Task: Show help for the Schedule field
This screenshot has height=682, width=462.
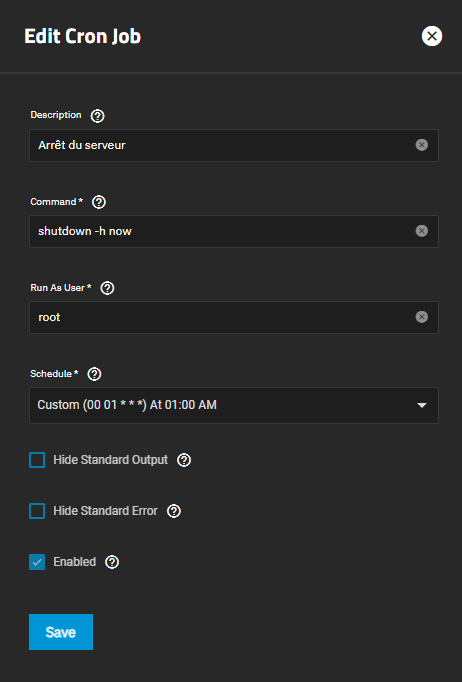Action: click(94, 374)
